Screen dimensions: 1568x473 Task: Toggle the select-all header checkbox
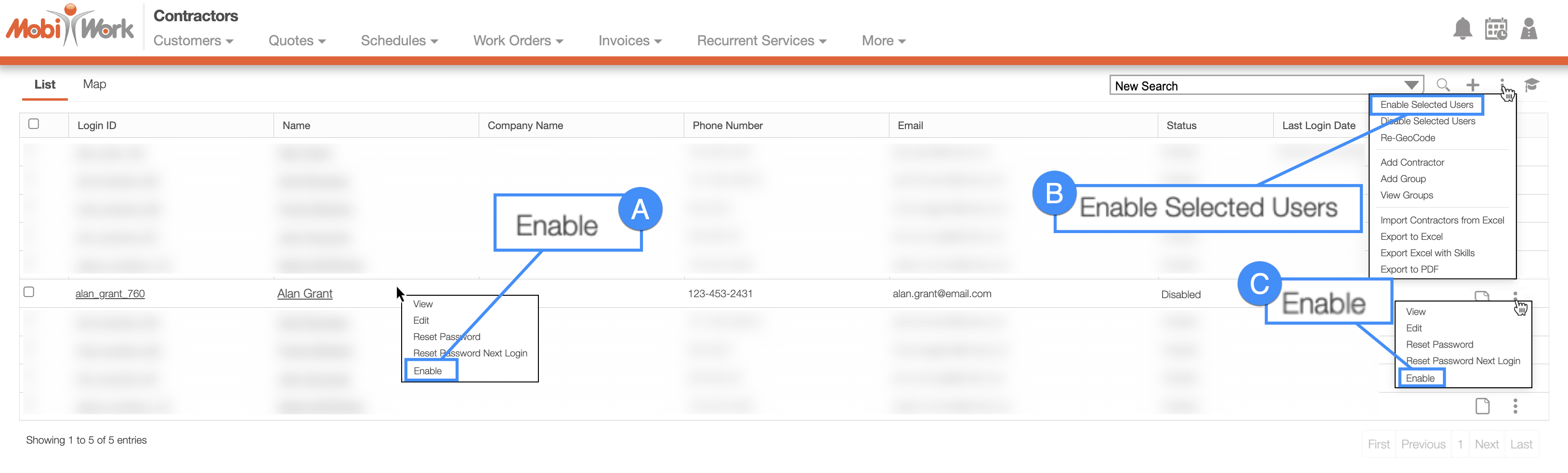tap(34, 124)
